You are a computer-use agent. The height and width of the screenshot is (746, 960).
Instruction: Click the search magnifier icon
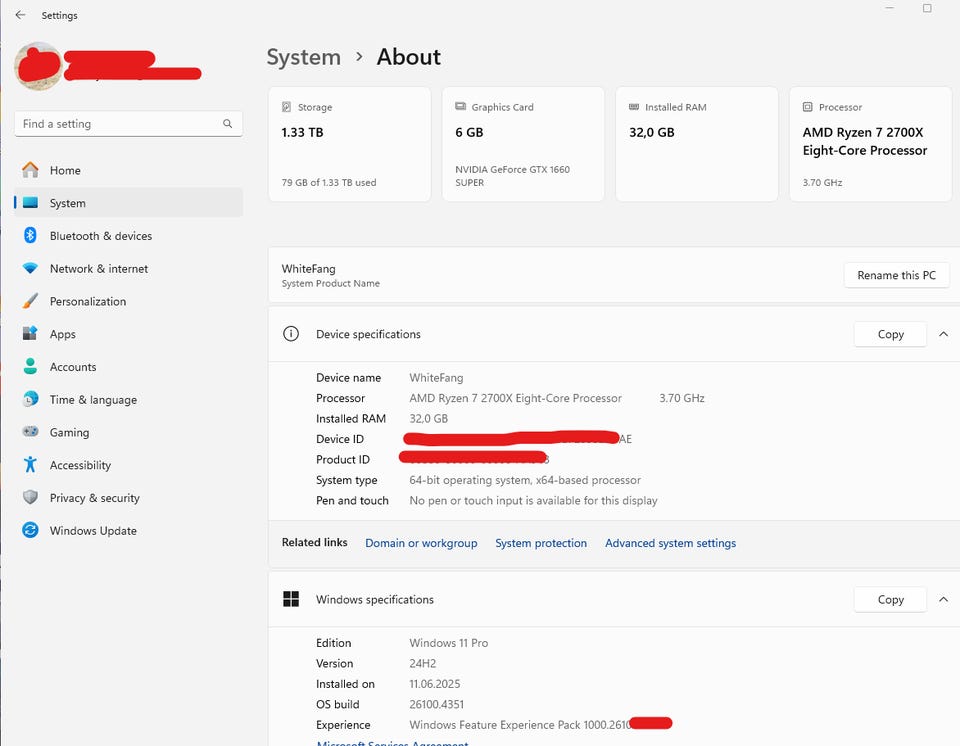(x=228, y=124)
